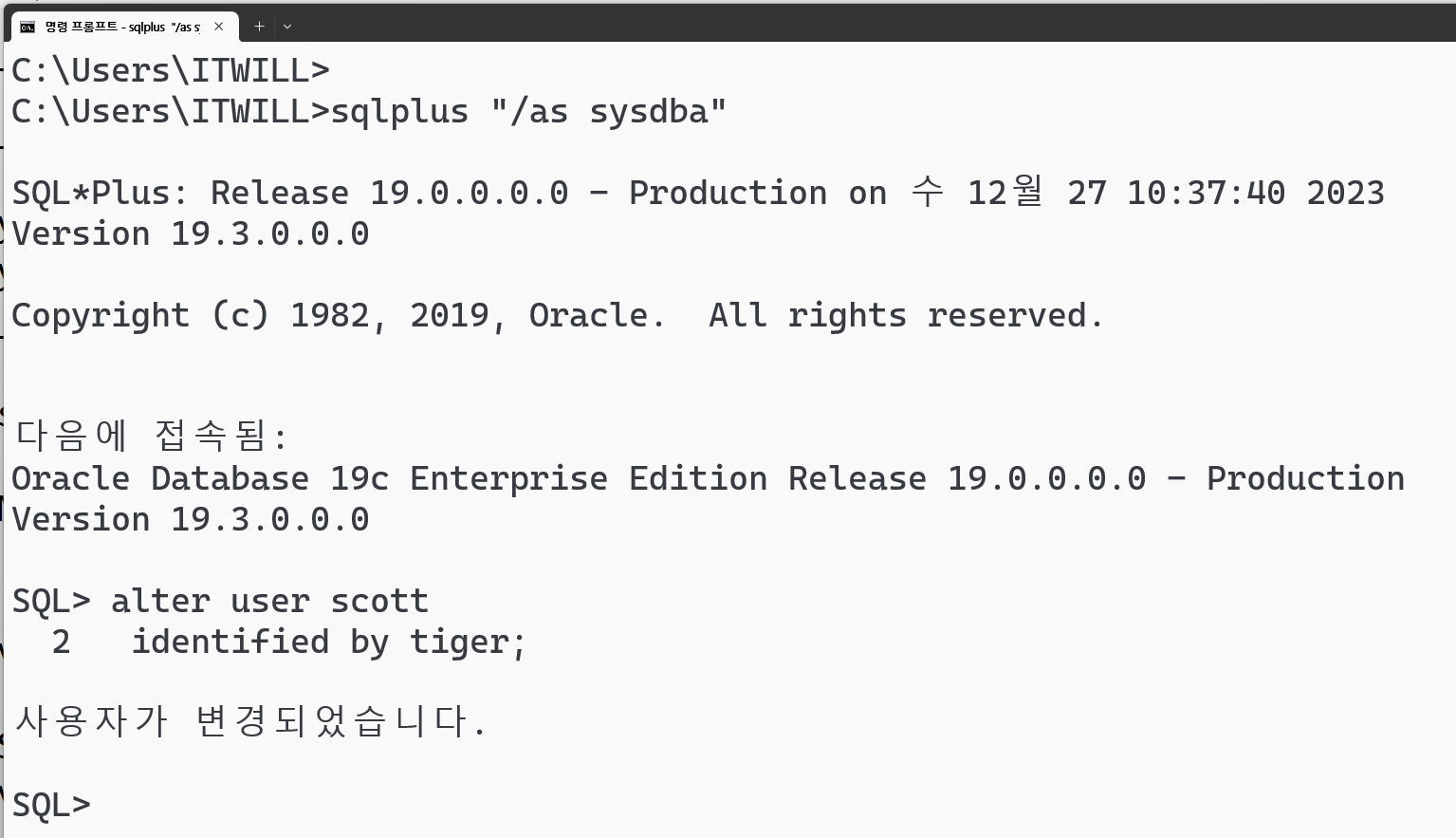This screenshot has height=838, width=1456.
Task: Click the 사용자가 변경되었습니다. message
Action: point(250,721)
